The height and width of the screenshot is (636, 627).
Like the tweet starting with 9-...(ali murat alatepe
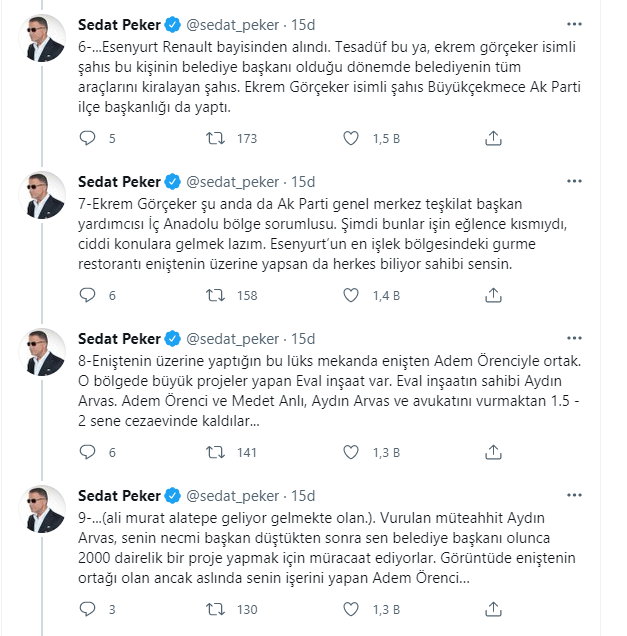click(351, 609)
